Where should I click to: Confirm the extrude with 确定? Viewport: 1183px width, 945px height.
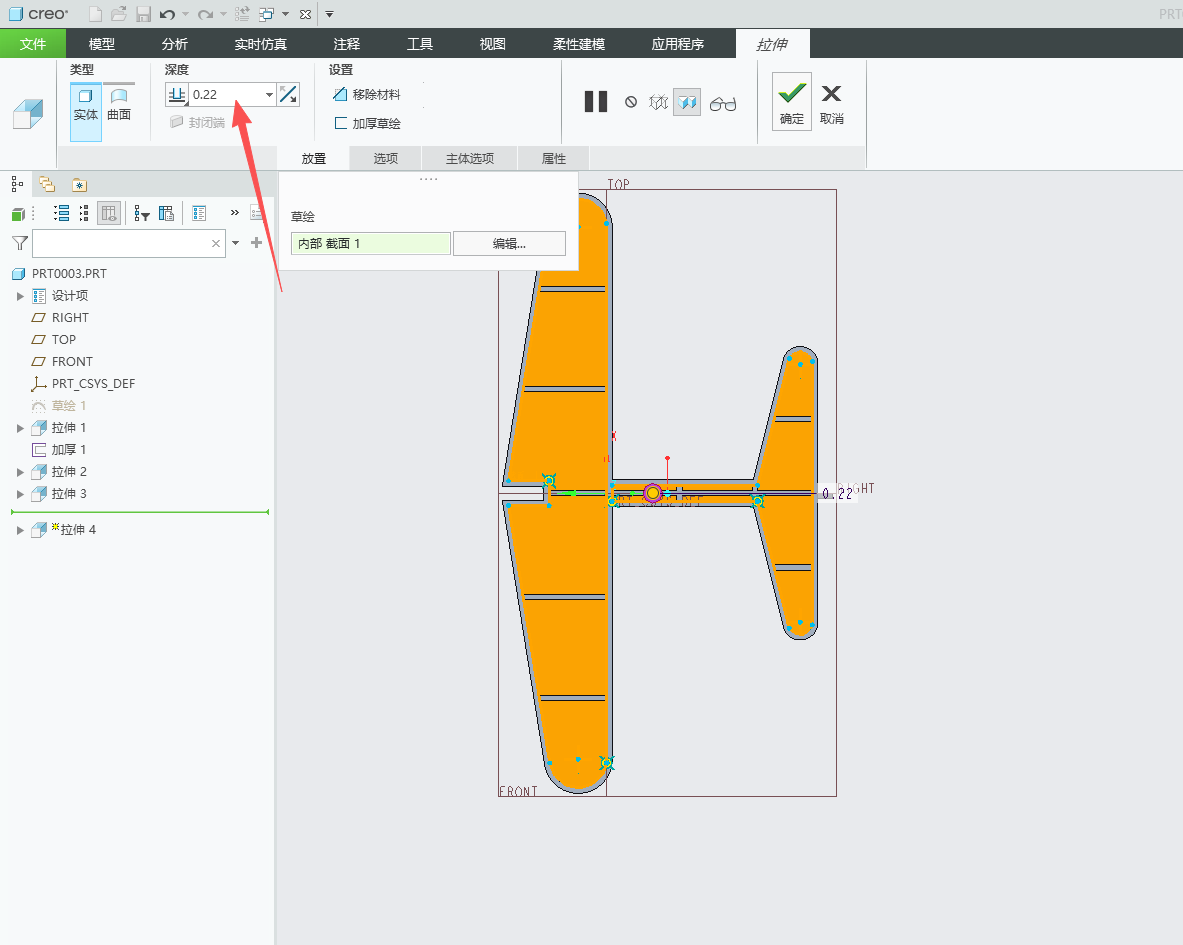pos(791,102)
